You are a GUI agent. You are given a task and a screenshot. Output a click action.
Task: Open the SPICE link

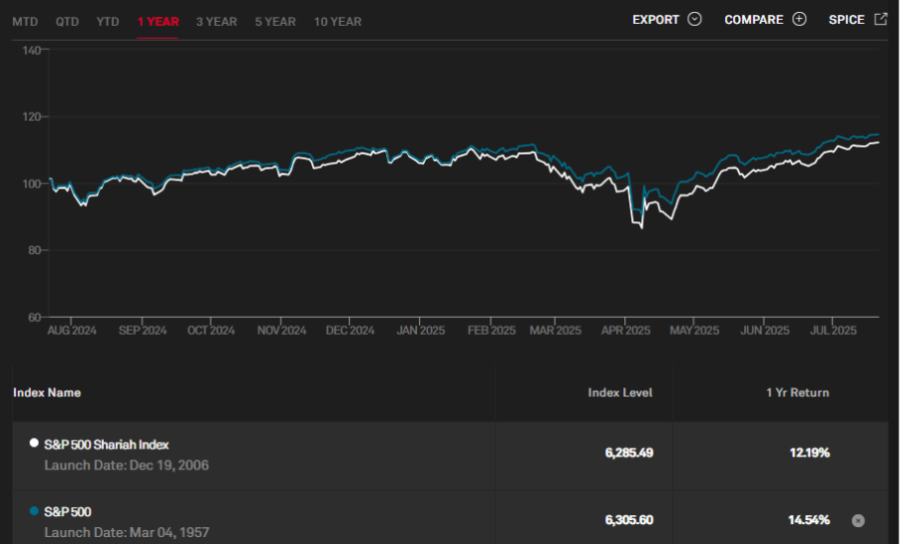click(x=846, y=20)
